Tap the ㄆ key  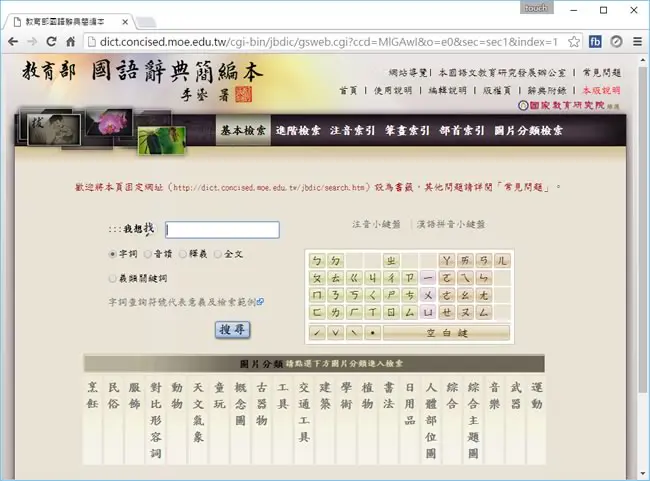[x=317, y=278]
